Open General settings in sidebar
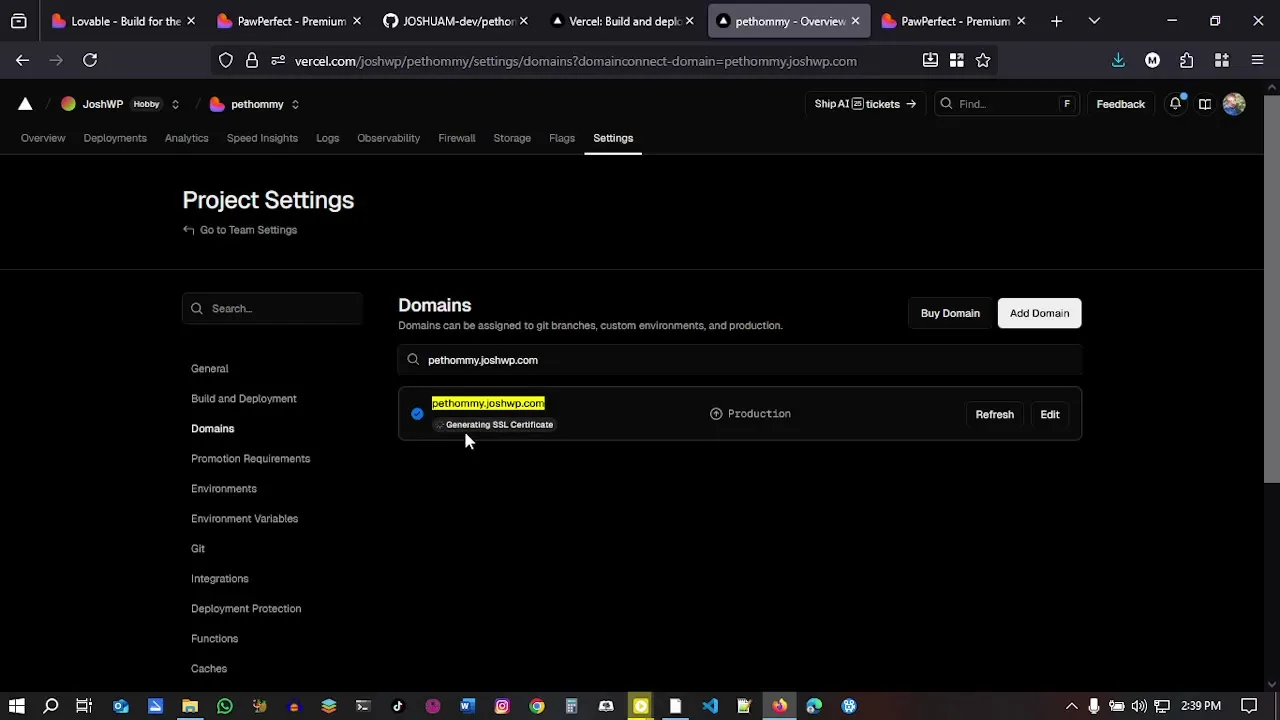 click(x=210, y=369)
